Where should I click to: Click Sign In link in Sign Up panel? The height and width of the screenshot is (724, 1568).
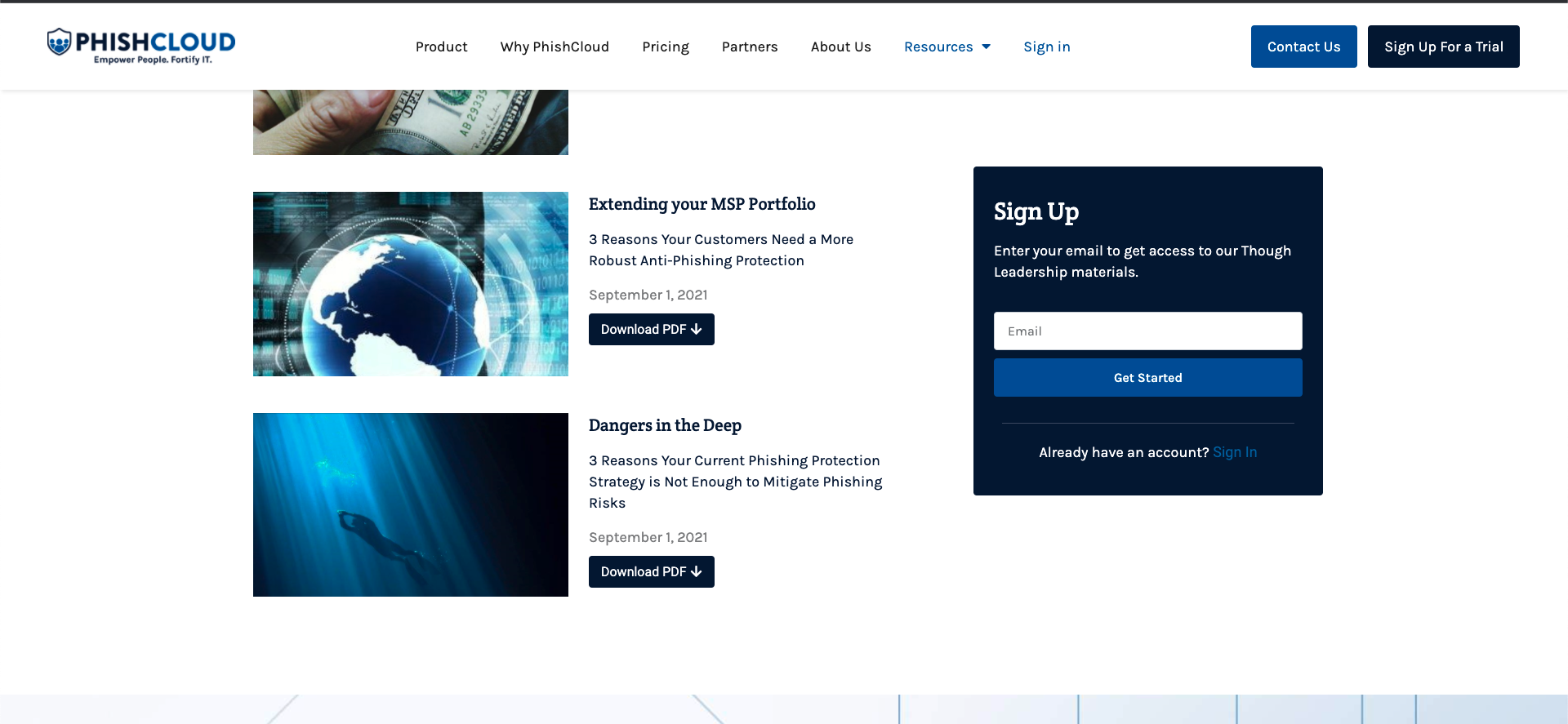(1234, 452)
